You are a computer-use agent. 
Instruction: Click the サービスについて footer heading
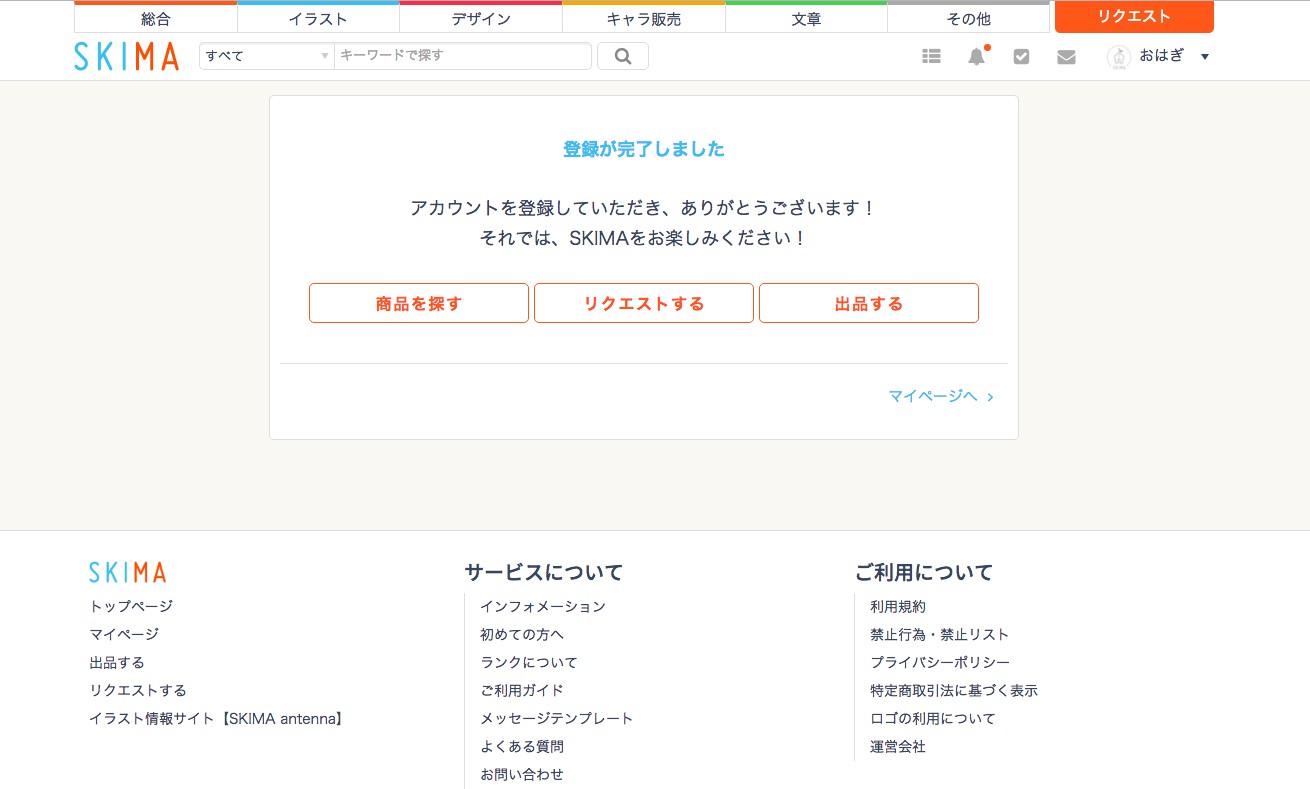pyautogui.click(x=544, y=572)
